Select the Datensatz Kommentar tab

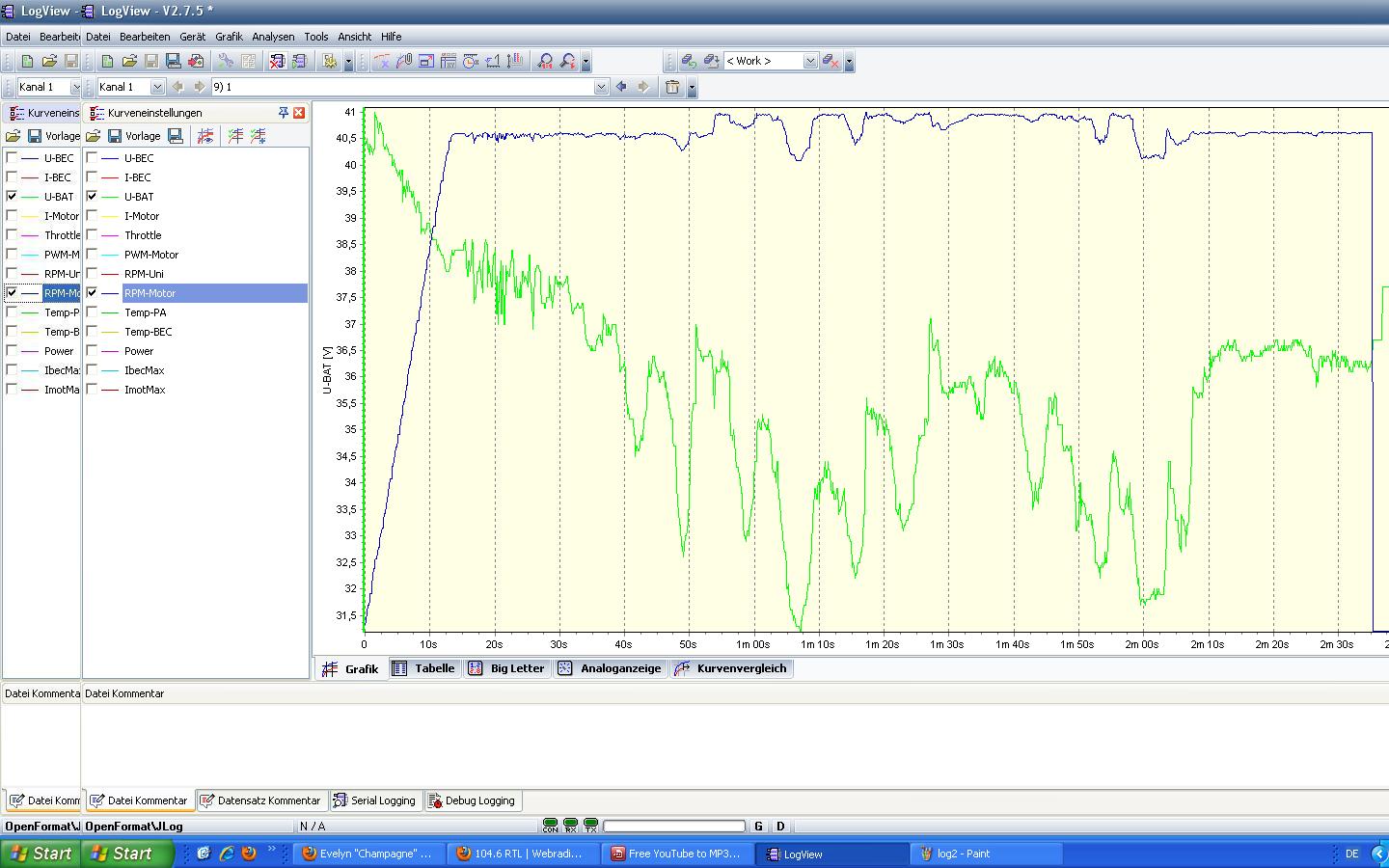tap(259, 800)
